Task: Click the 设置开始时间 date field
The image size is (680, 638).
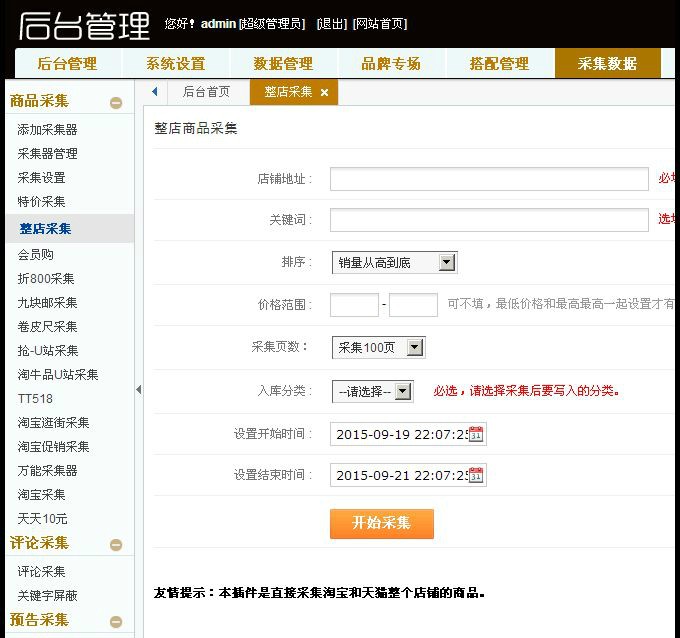Action: (408, 434)
